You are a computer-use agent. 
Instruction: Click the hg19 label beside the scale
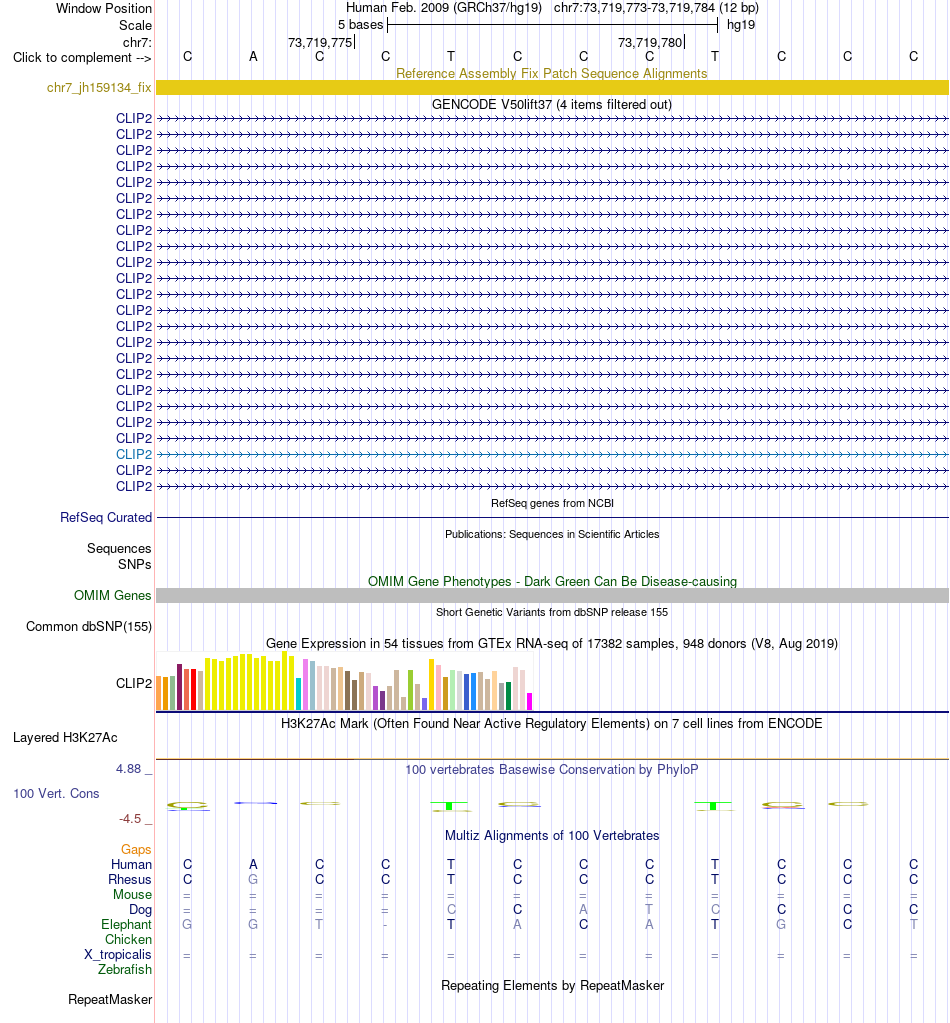[741, 25]
